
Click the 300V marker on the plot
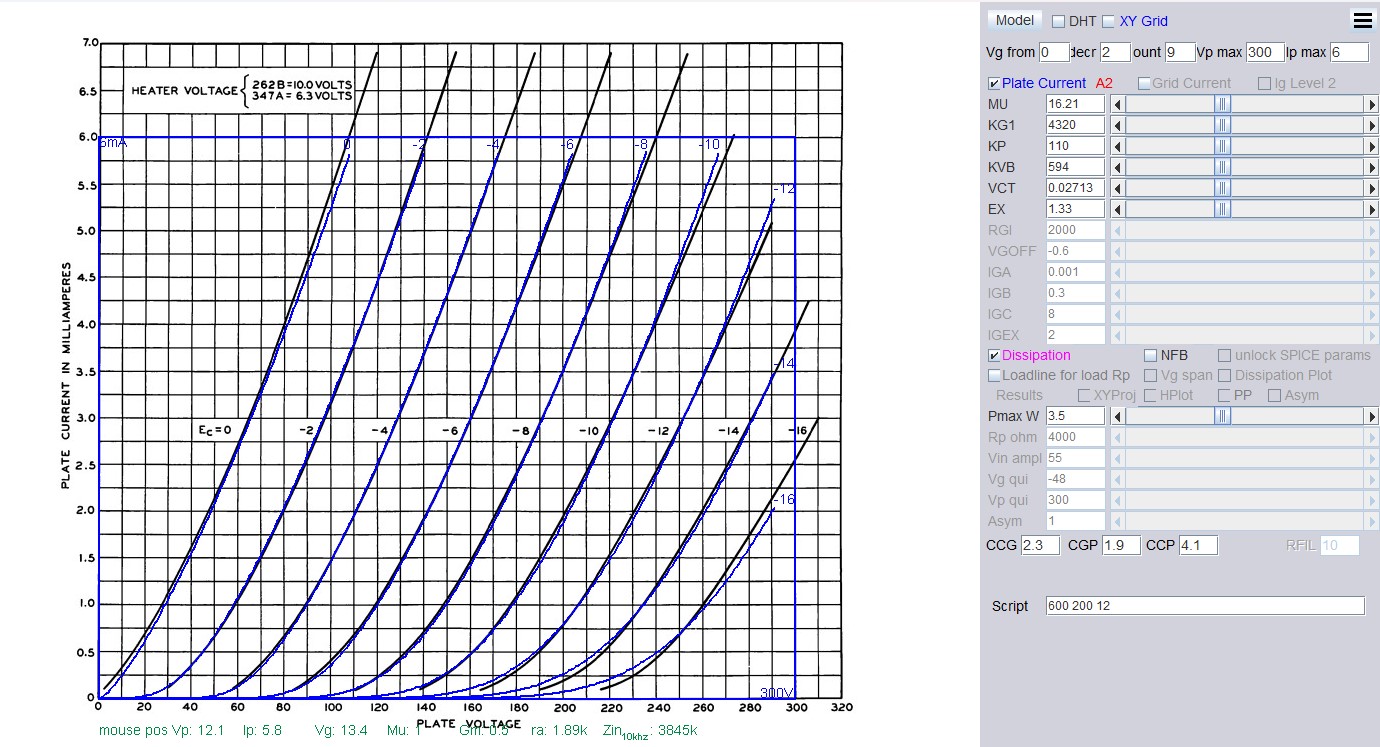tap(776, 692)
